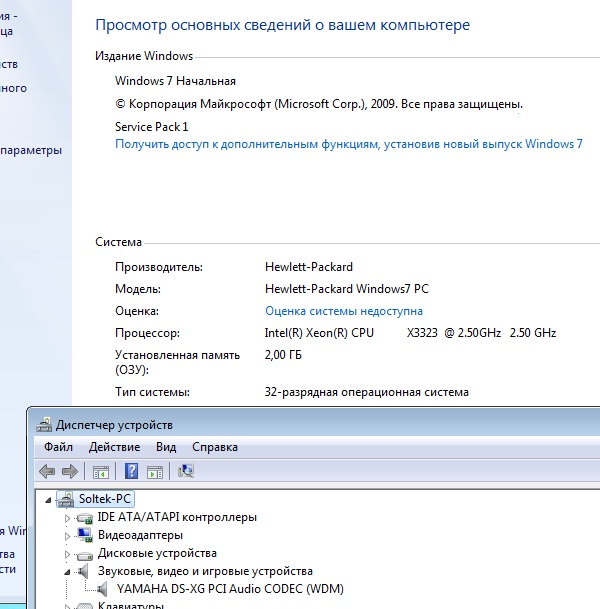
Task: Click link to get new Windows 7 edition
Action: pyautogui.click(x=349, y=144)
